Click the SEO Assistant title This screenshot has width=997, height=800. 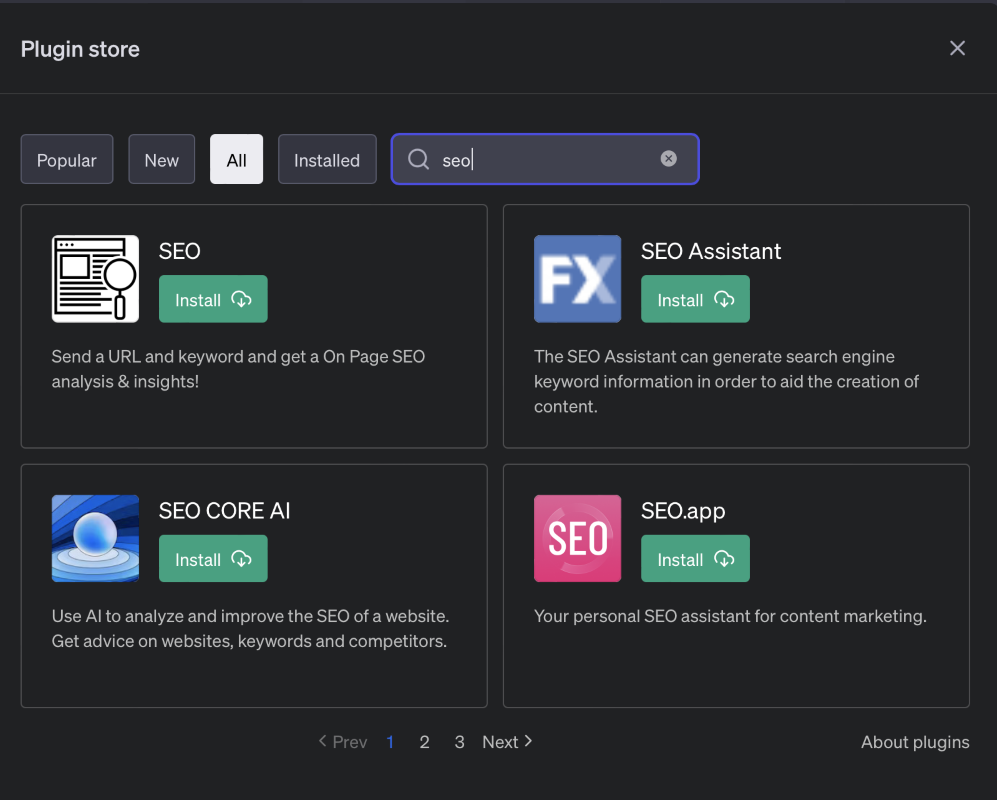point(711,251)
